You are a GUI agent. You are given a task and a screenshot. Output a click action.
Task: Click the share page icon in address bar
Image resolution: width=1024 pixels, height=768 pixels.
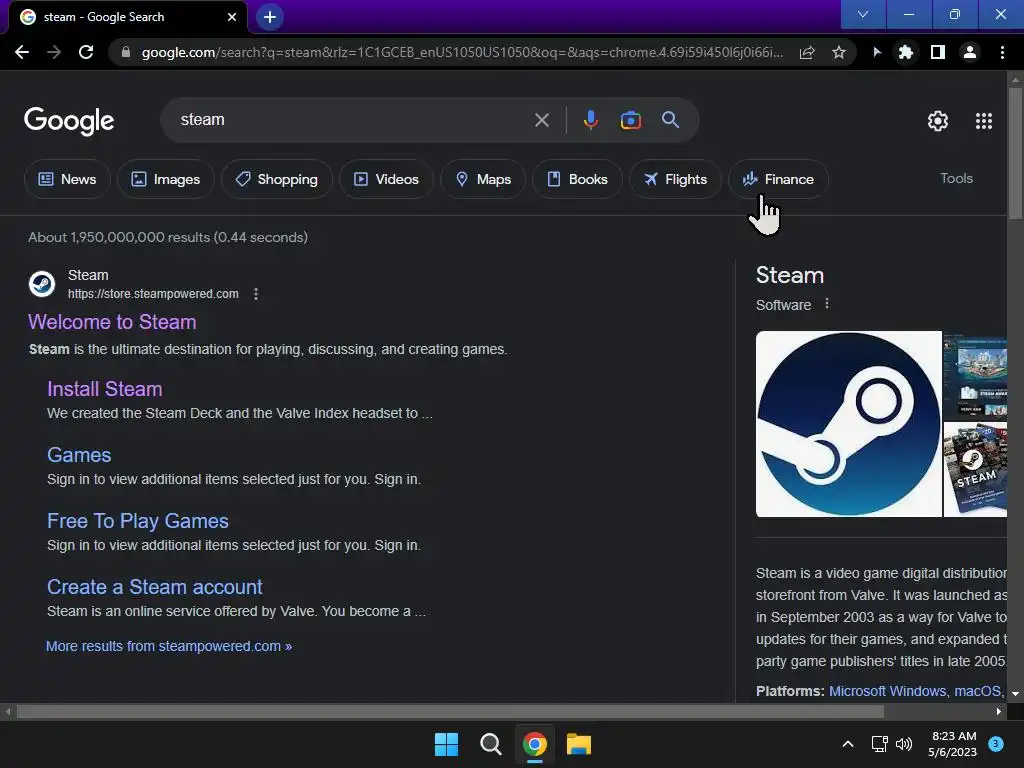click(807, 52)
